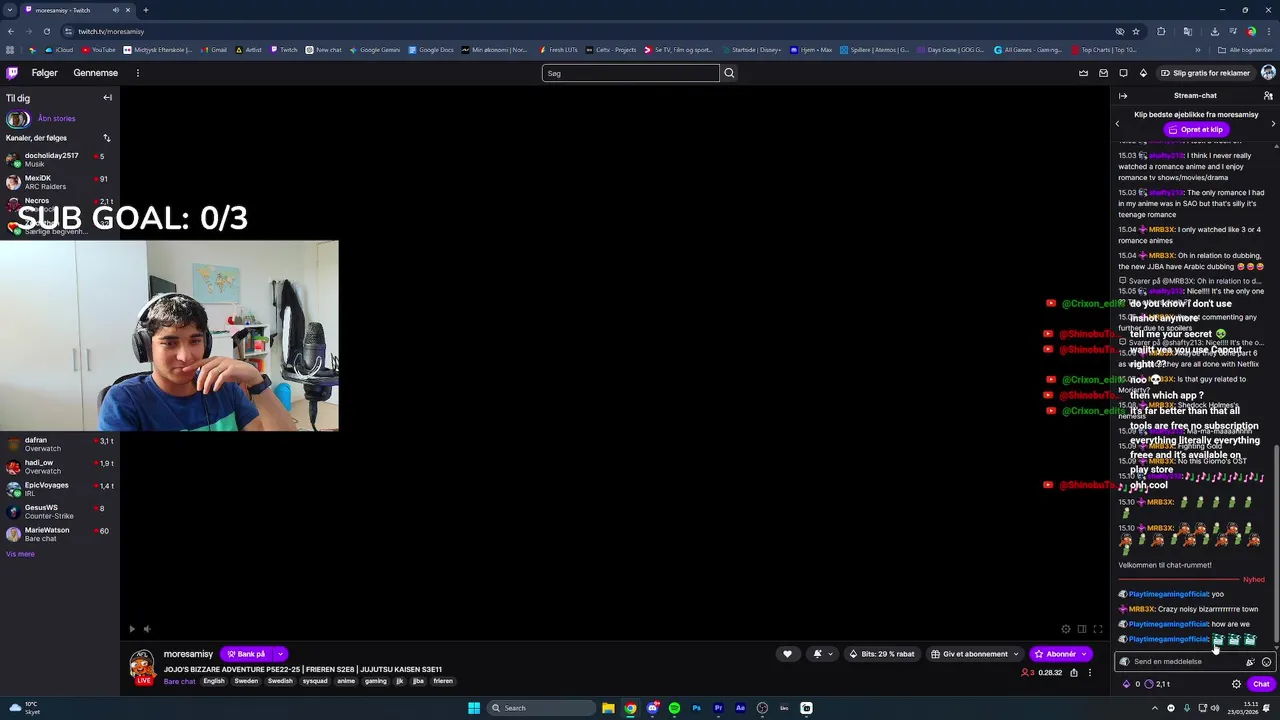Open the notifications inbox icon
Screen dimensions: 1280x720
click(x=1103, y=73)
